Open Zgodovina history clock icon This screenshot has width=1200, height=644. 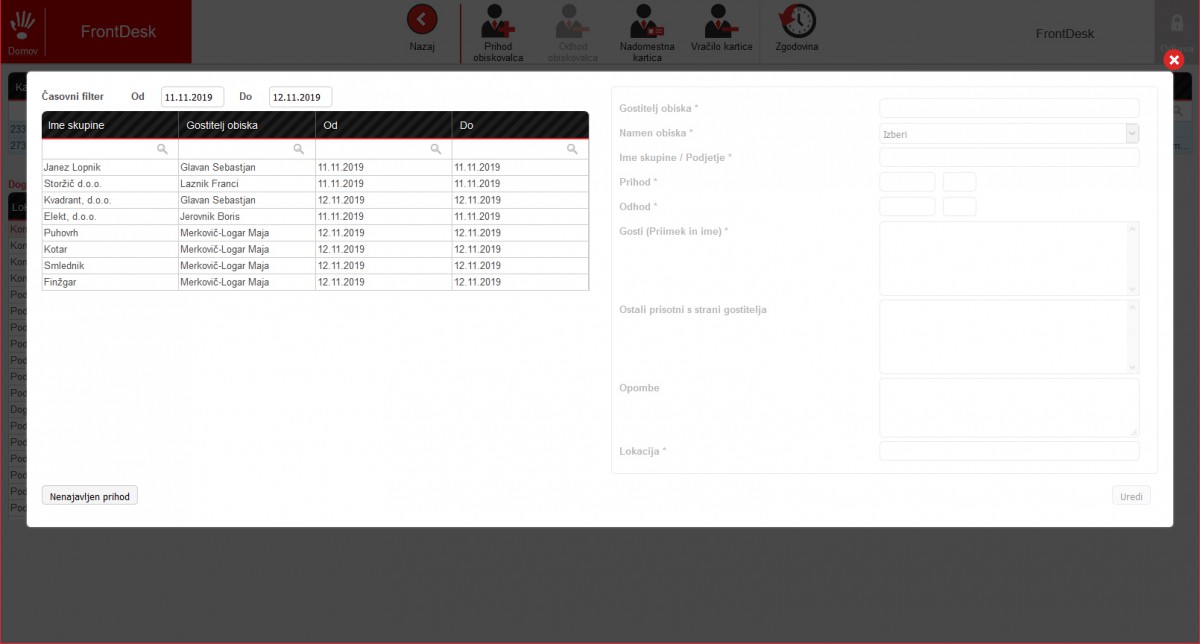pos(797,20)
